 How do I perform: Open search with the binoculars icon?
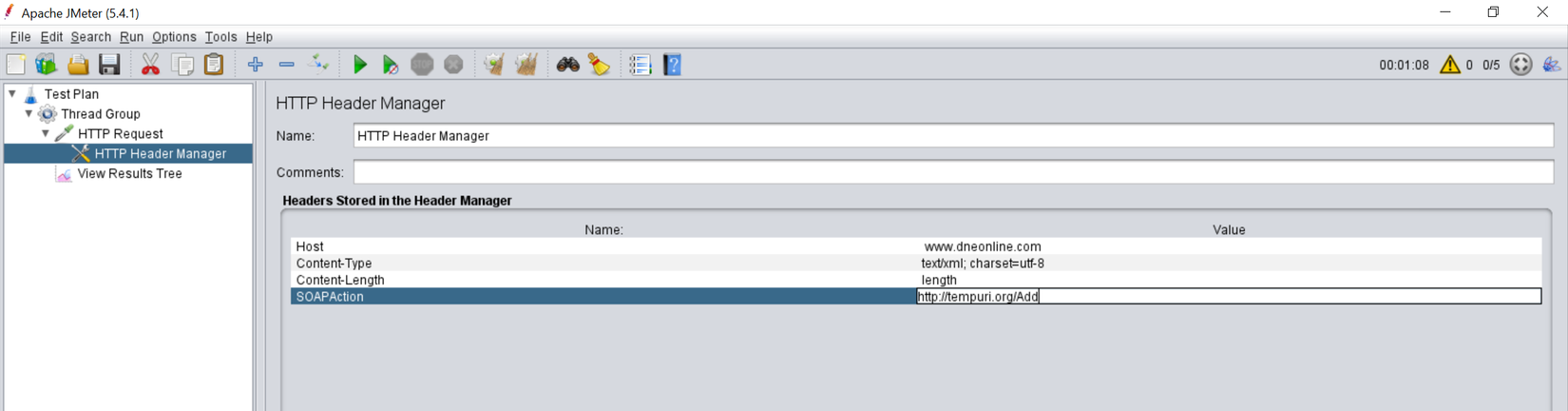point(567,65)
